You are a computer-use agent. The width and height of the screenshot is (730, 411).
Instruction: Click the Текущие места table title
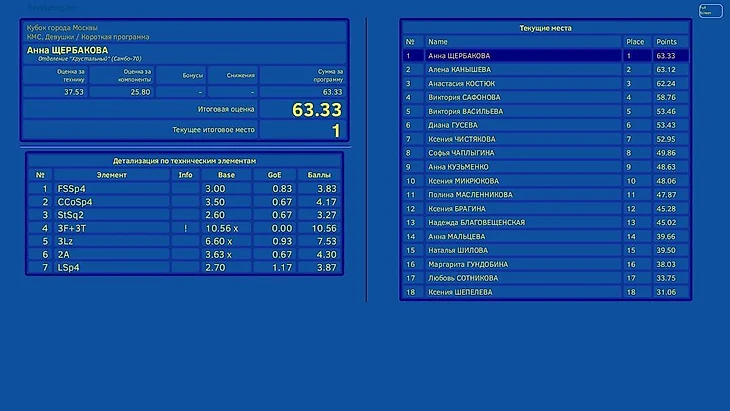[545, 28]
